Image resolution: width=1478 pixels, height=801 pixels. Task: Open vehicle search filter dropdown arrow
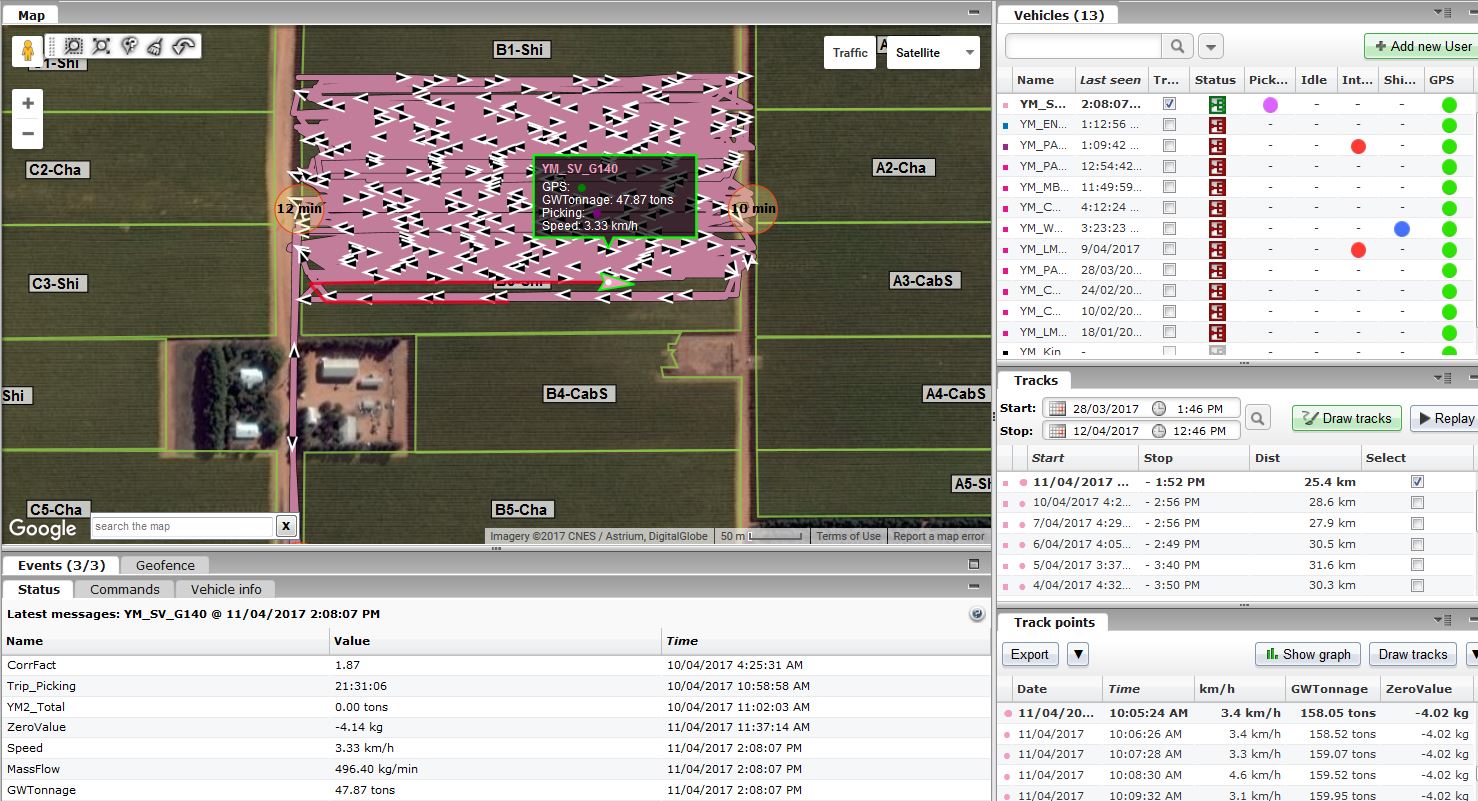(x=1210, y=46)
